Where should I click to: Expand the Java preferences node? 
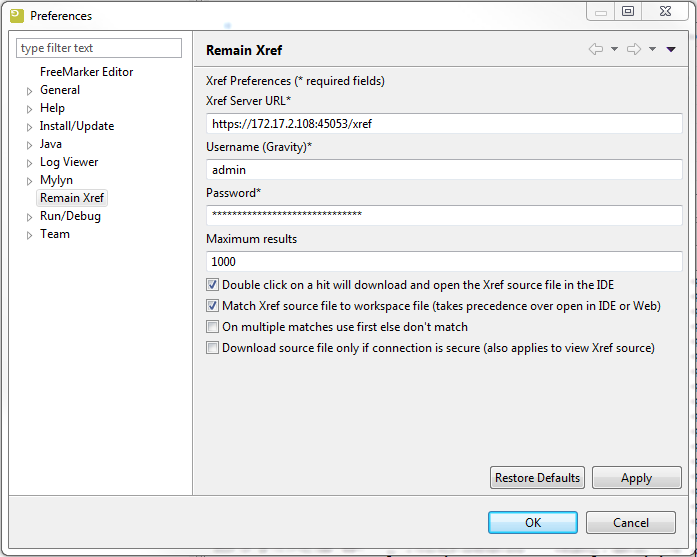pyautogui.click(x=29, y=145)
